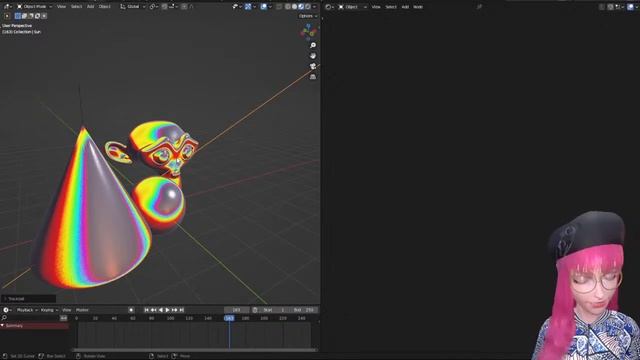This screenshot has height=360, width=640.
Task: Click the End frame field
Action: point(304,310)
